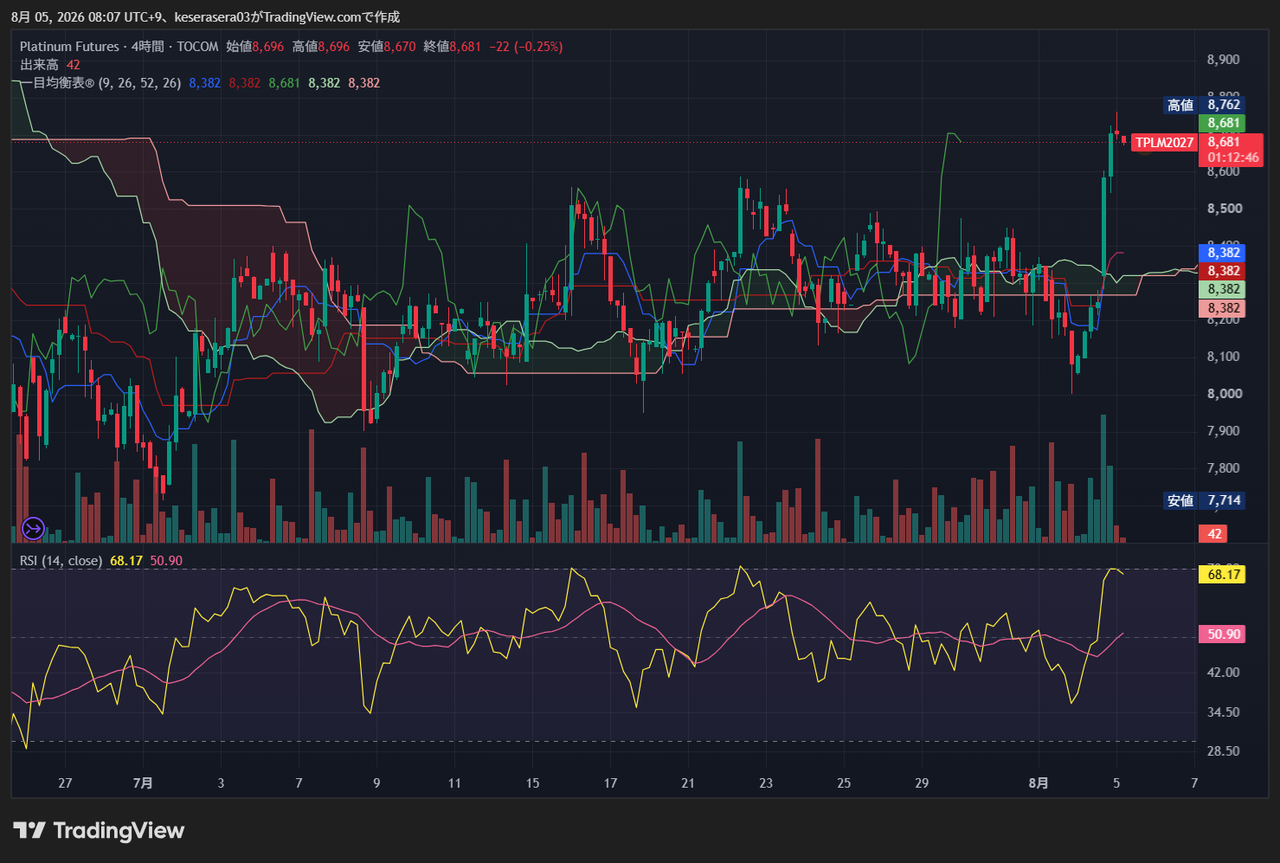Click the purple scroll-to-latest arrow icon
The width and height of the screenshot is (1280, 863).
click(x=33, y=528)
